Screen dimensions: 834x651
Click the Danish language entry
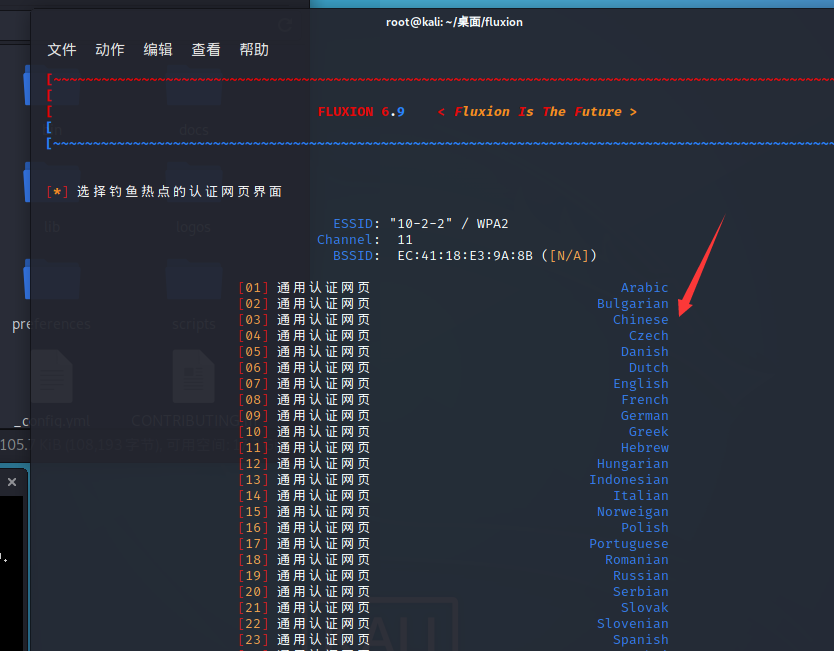(x=644, y=352)
